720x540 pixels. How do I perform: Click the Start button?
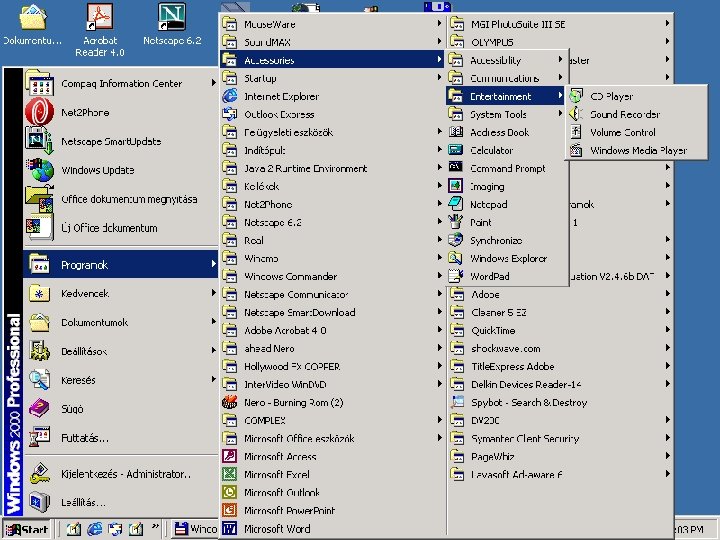[27, 529]
